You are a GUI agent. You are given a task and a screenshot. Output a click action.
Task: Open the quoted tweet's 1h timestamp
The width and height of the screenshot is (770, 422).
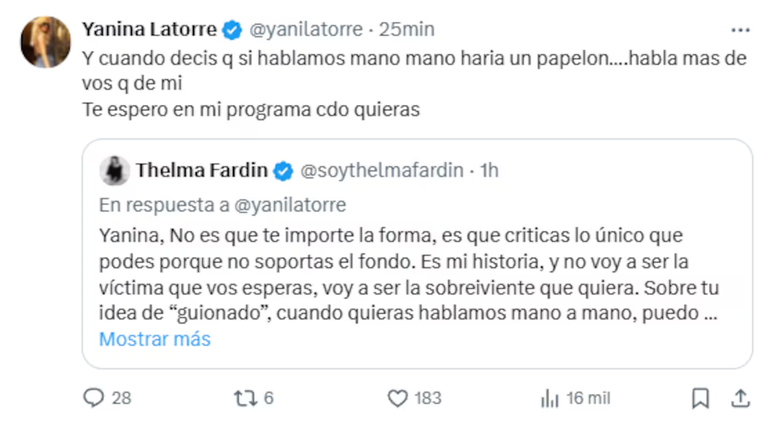(x=489, y=171)
